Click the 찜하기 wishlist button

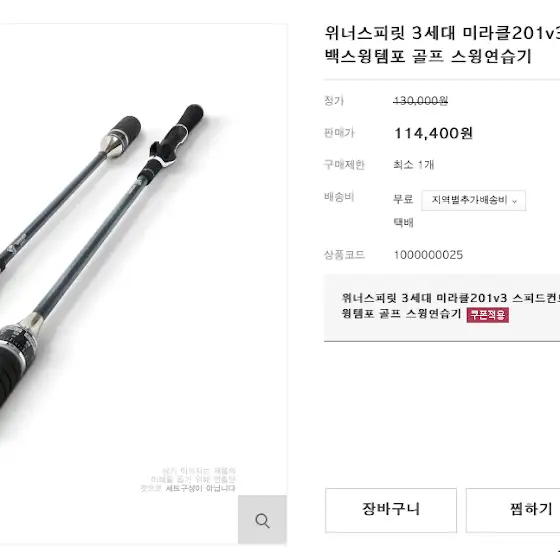tap(513, 510)
